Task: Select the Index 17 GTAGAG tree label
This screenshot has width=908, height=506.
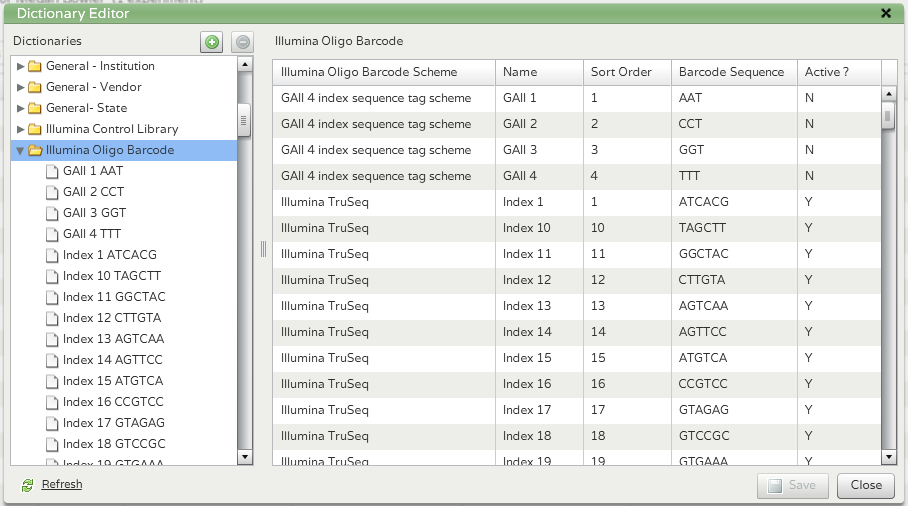Action: 114,423
